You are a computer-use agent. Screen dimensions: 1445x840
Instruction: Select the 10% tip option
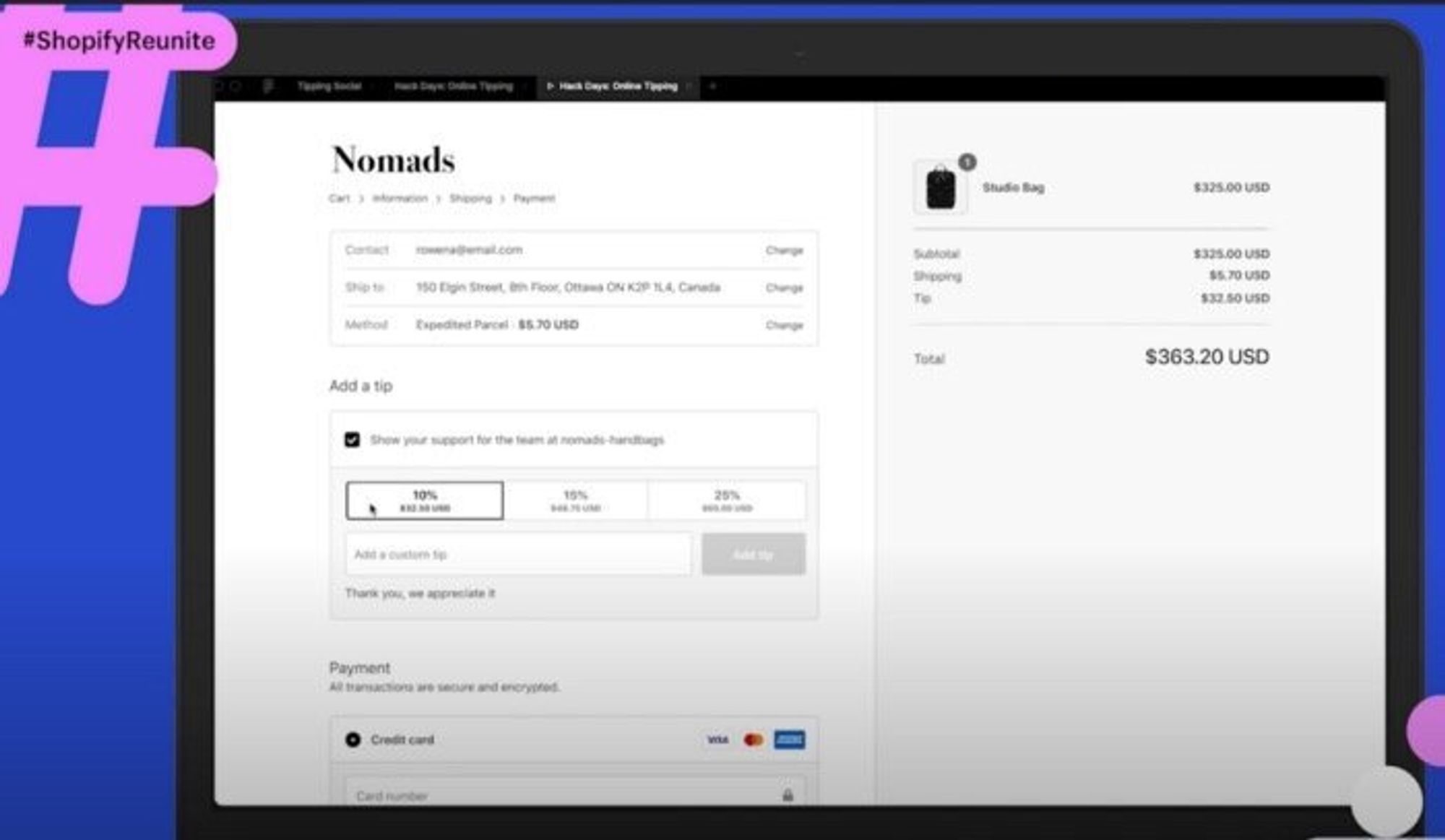[x=425, y=501]
